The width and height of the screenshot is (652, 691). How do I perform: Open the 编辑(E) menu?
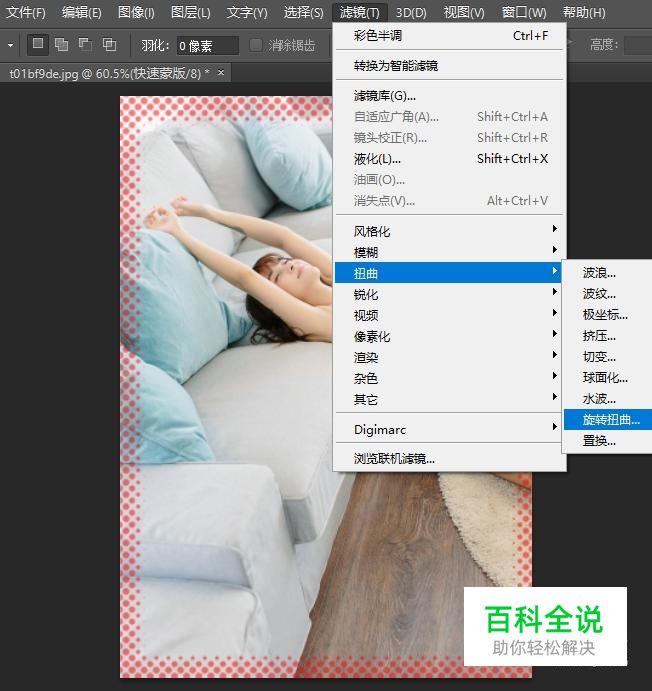[x=82, y=12]
